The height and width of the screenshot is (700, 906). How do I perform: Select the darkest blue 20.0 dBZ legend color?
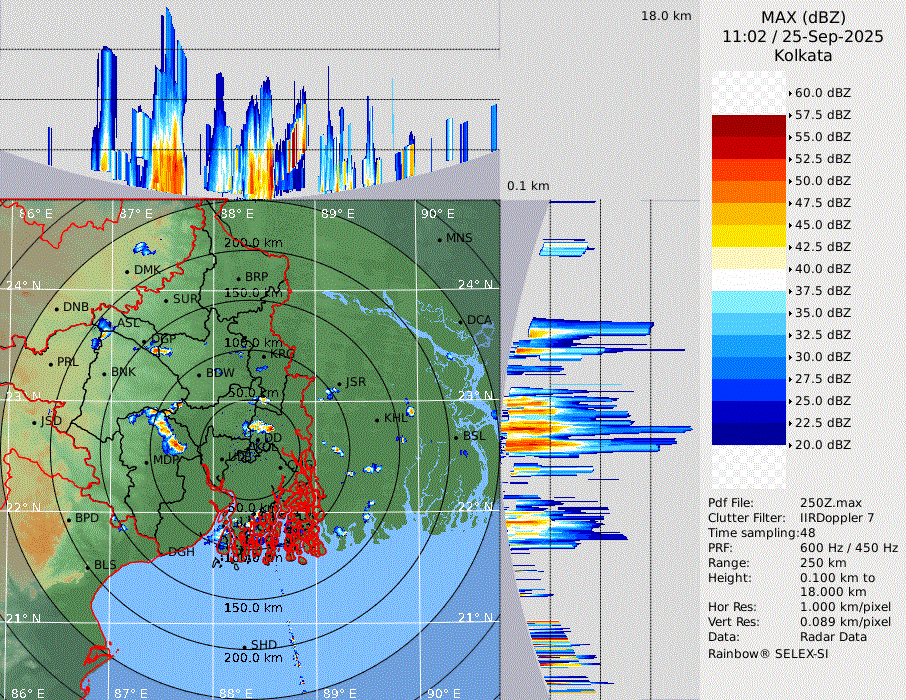point(749,433)
